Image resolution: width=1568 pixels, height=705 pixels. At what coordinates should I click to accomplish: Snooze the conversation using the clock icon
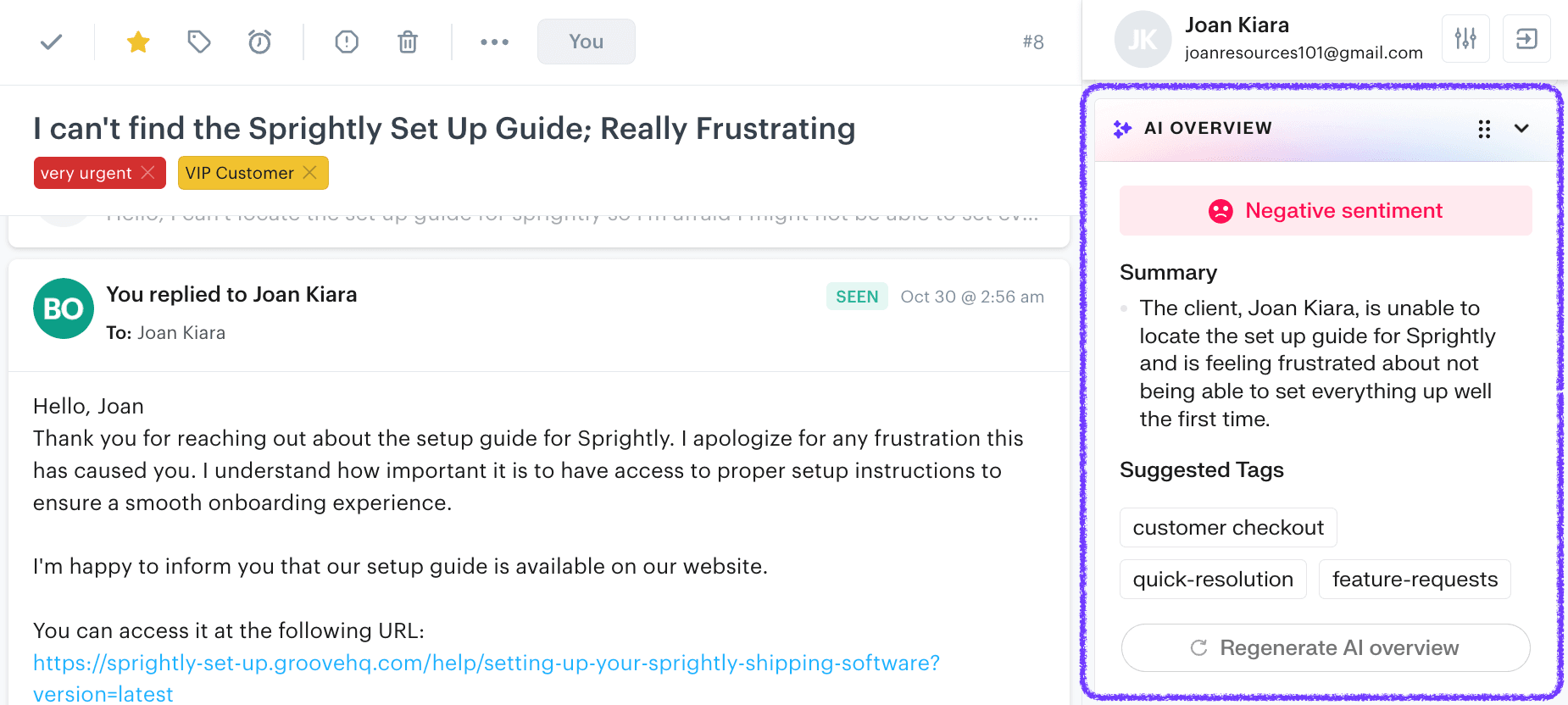coord(259,41)
